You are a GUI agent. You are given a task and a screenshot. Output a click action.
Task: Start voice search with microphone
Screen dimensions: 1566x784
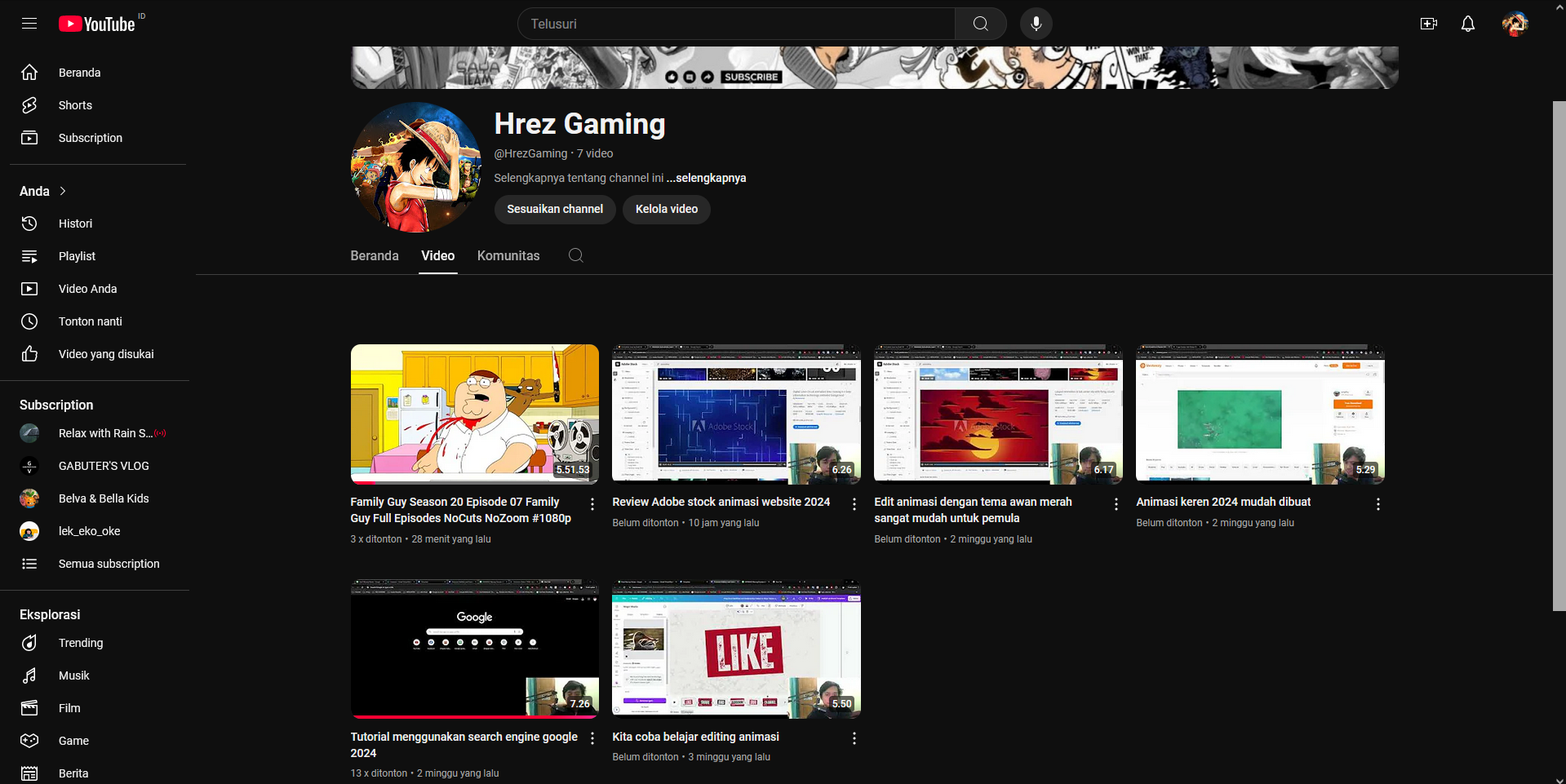(1036, 24)
